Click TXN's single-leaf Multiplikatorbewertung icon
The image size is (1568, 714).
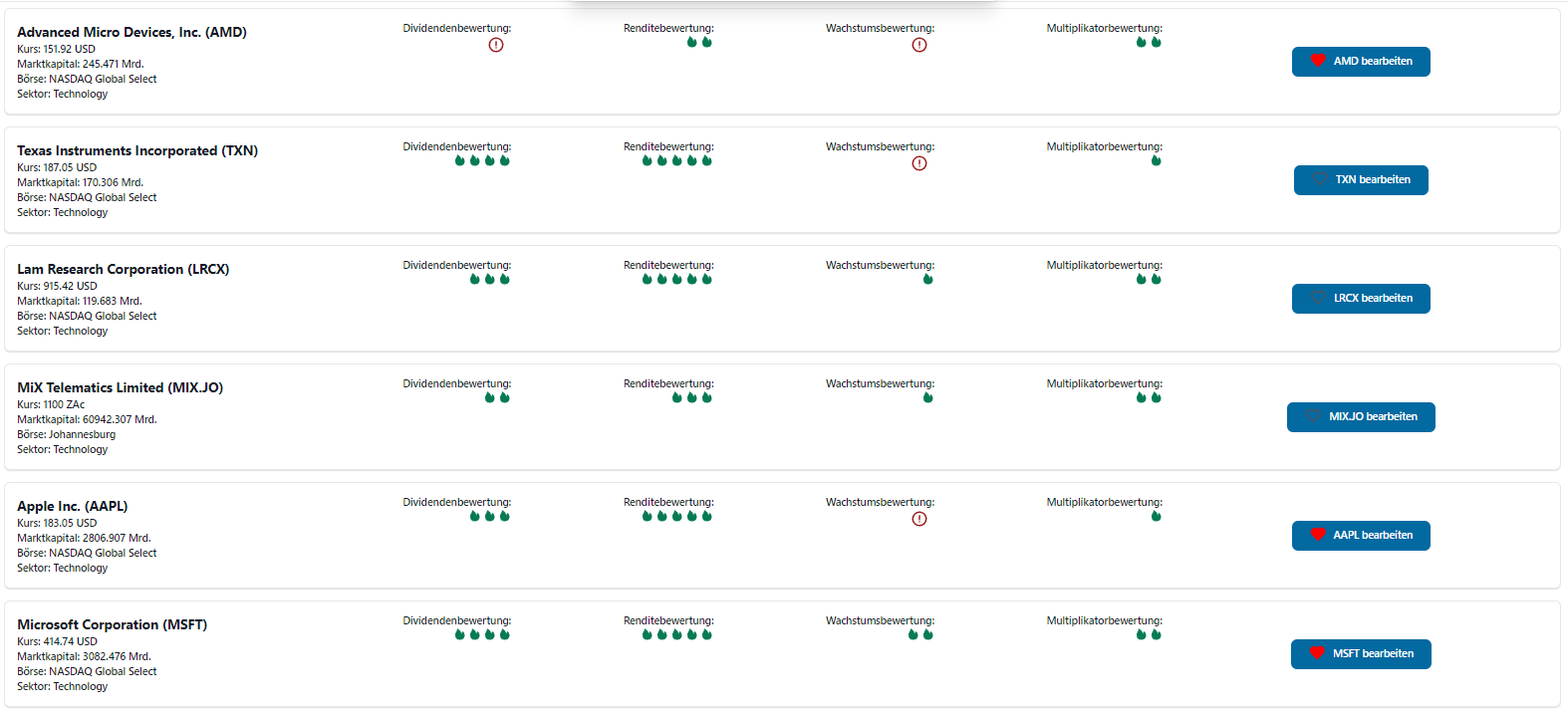pyautogui.click(x=1156, y=160)
